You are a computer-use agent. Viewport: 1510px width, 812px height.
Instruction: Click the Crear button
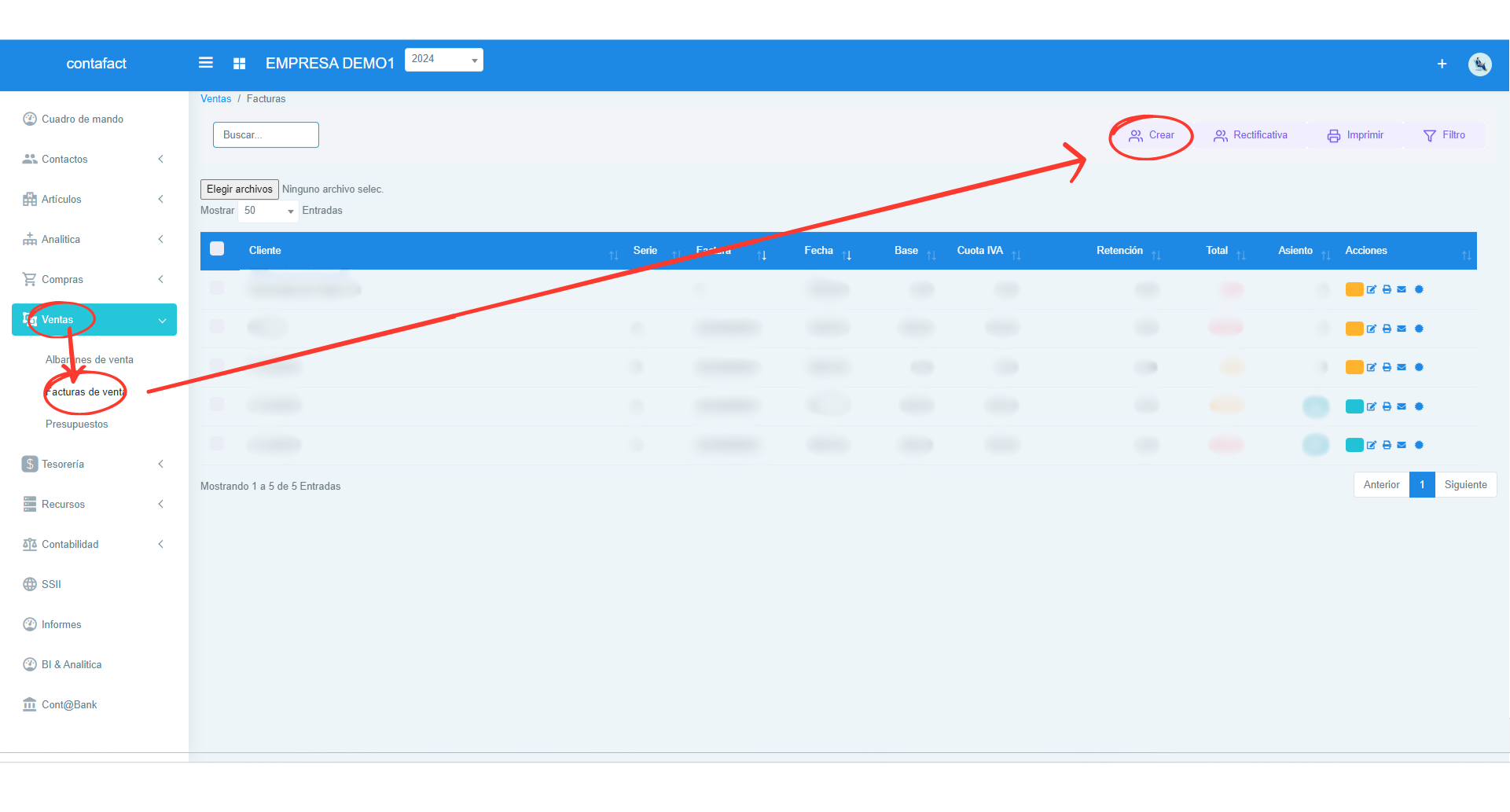pyautogui.click(x=1152, y=135)
